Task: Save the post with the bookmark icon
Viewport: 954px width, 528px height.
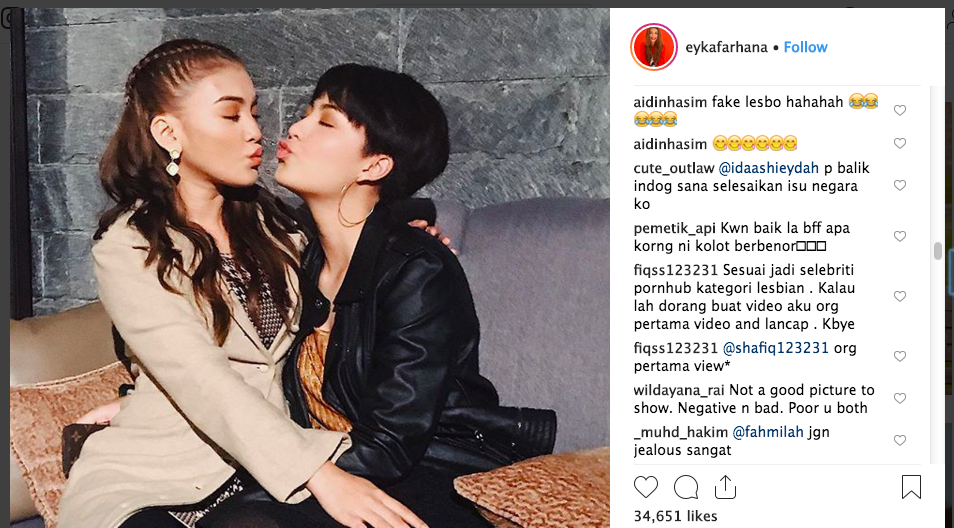Action: click(911, 487)
